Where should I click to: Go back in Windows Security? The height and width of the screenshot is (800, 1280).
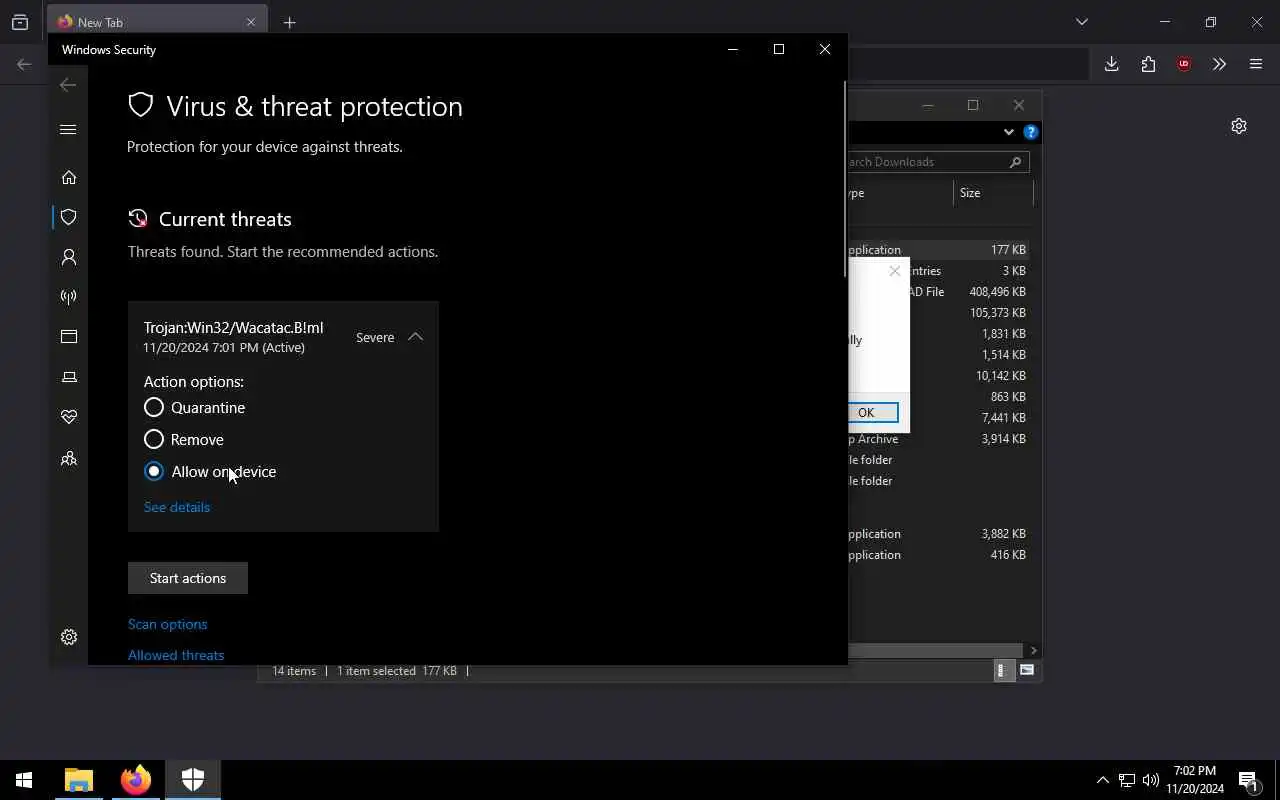(68, 86)
